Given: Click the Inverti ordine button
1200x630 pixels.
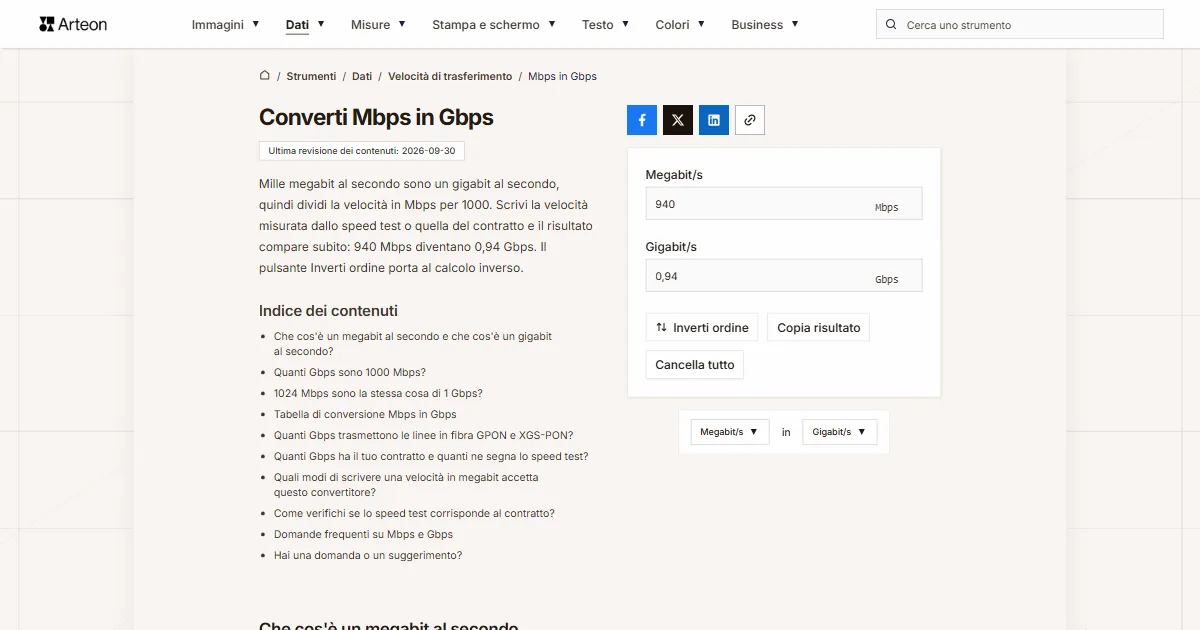Looking at the screenshot, I should tap(702, 328).
